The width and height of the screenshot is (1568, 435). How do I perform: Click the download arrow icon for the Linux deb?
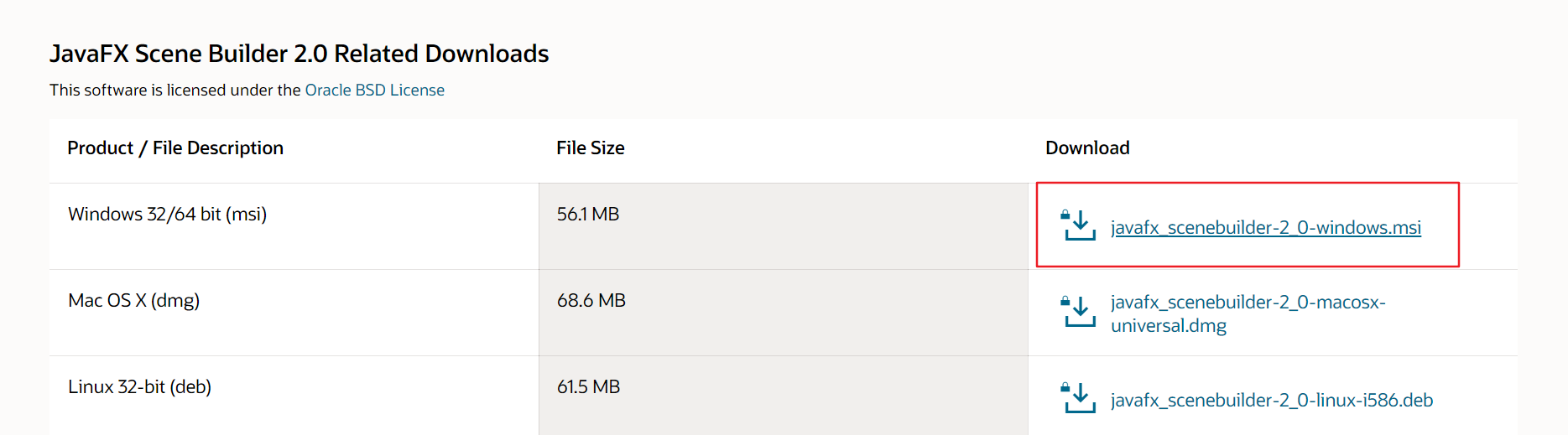(1079, 398)
